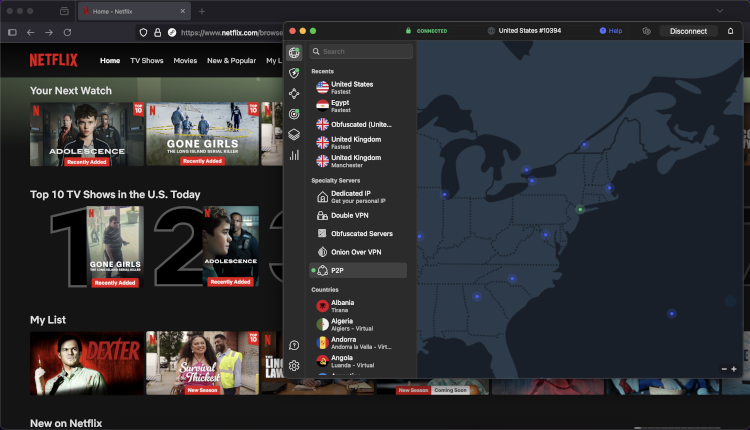This screenshot has width=750, height=430.
Task: Go back in the browser
Action: (x=31, y=33)
